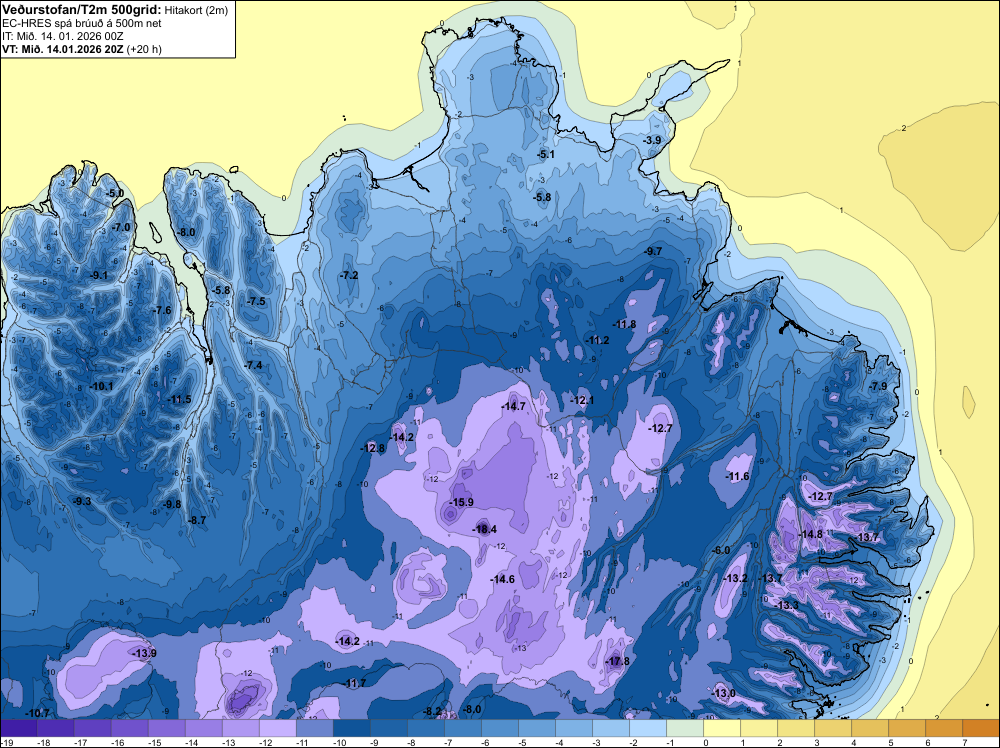Image resolution: width=1000 pixels, height=748 pixels.
Task: Select the -11.8 temperature label
Action: 624,325
